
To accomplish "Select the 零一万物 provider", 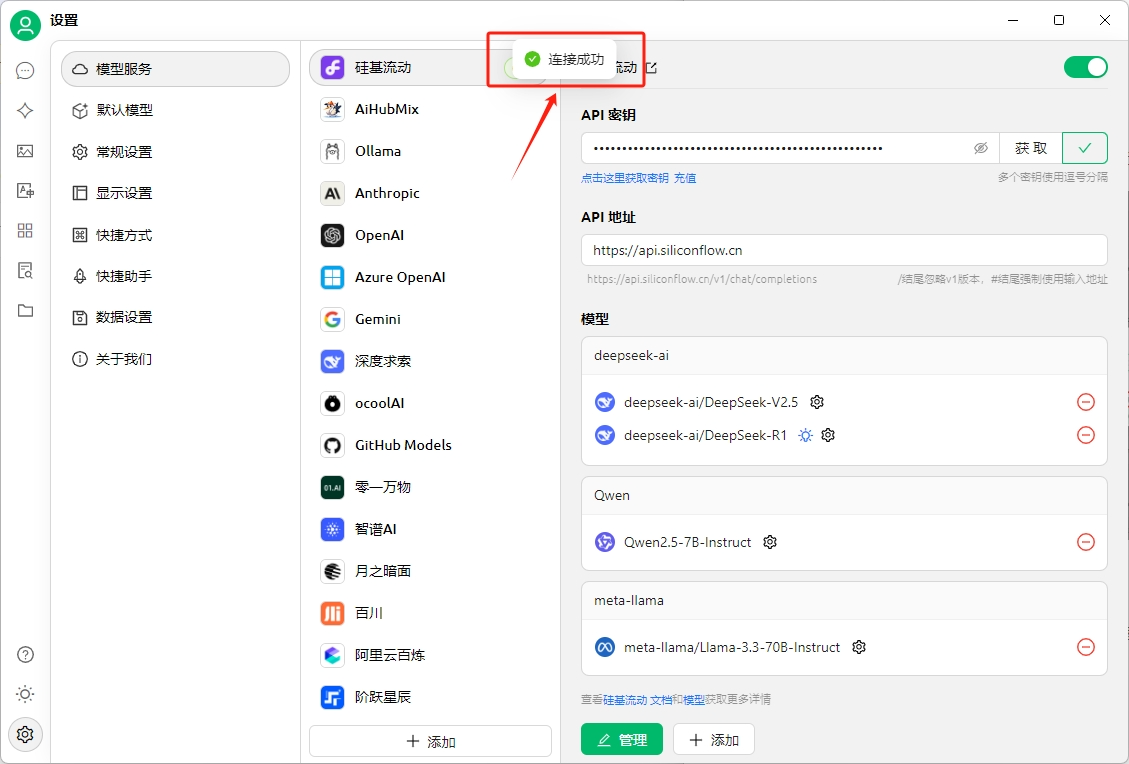I will point(431,487).
